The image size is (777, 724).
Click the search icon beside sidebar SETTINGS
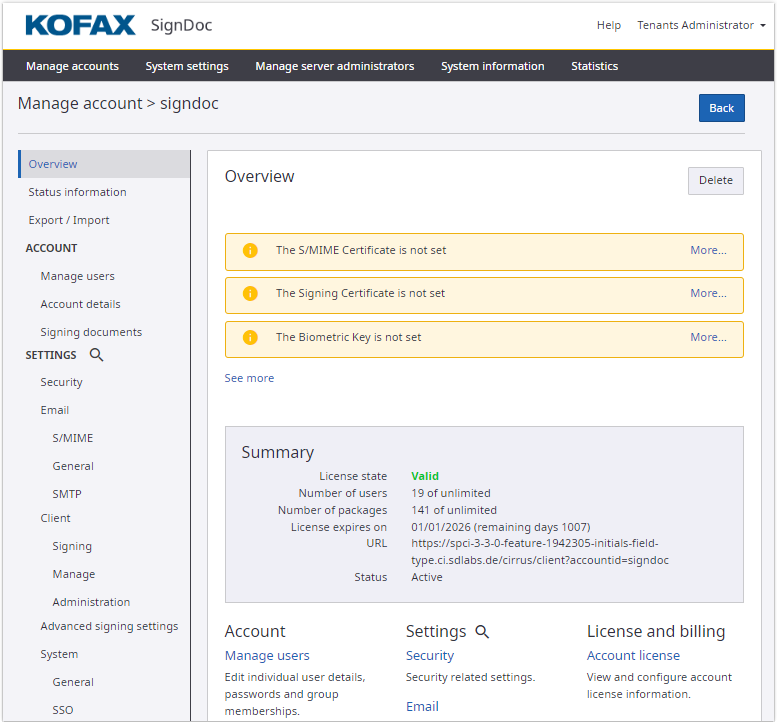pos(96,355)
